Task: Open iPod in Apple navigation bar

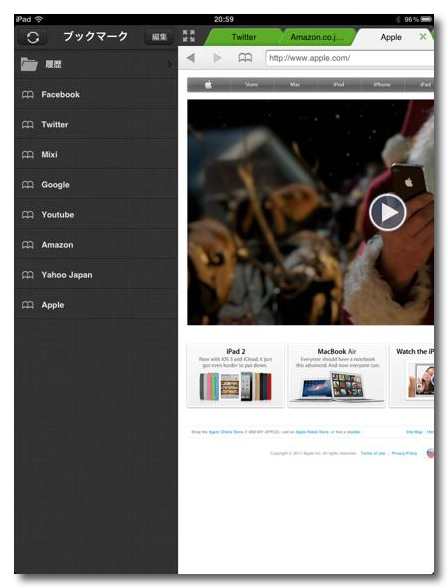Action: click(x=339, y=84)
